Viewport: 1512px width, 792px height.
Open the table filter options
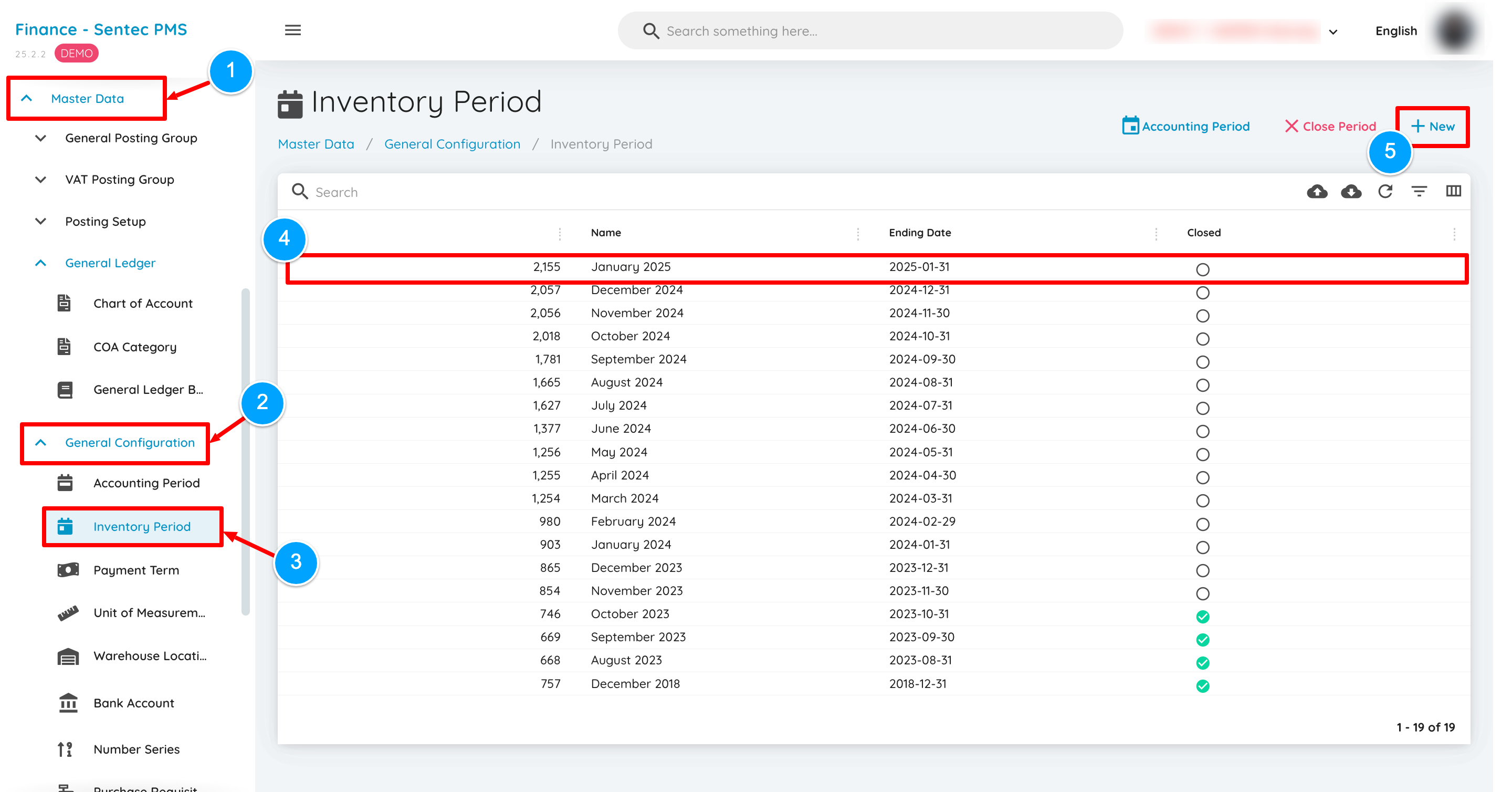(1419, 191)
